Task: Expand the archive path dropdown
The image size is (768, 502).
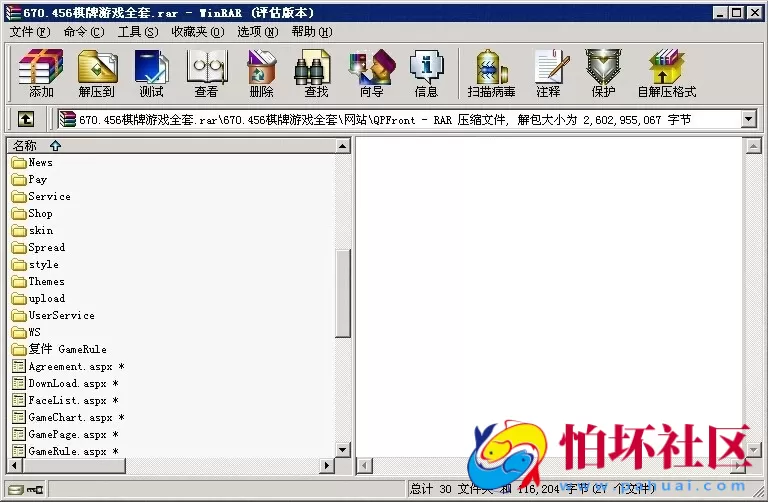Action: (x=749, y=120)
